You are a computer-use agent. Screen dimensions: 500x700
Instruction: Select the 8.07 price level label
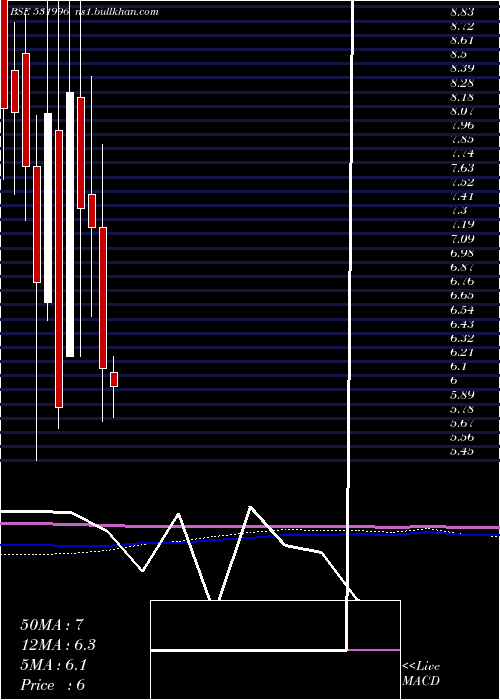click(x=462, y=111)
